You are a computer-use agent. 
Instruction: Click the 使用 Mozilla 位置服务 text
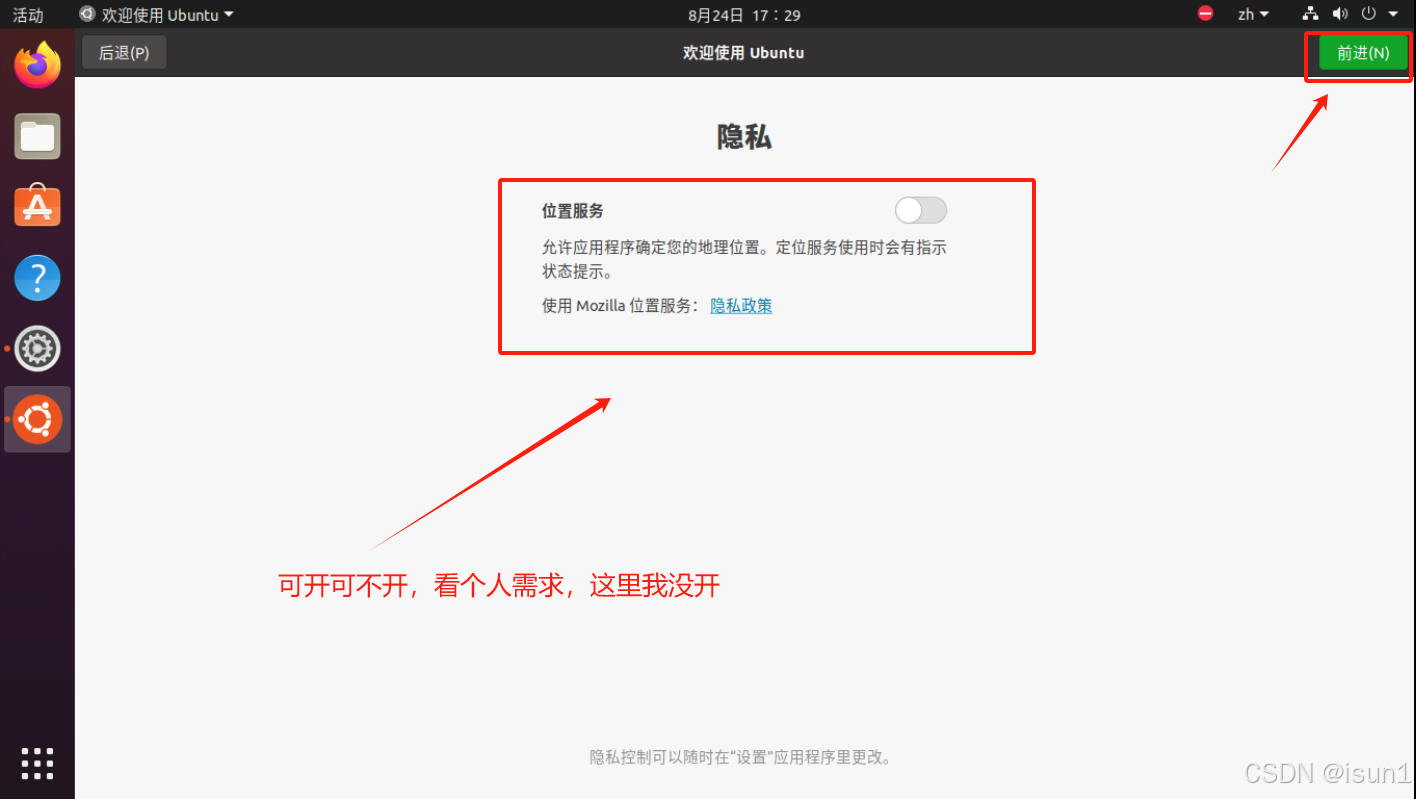pos(620,306)
